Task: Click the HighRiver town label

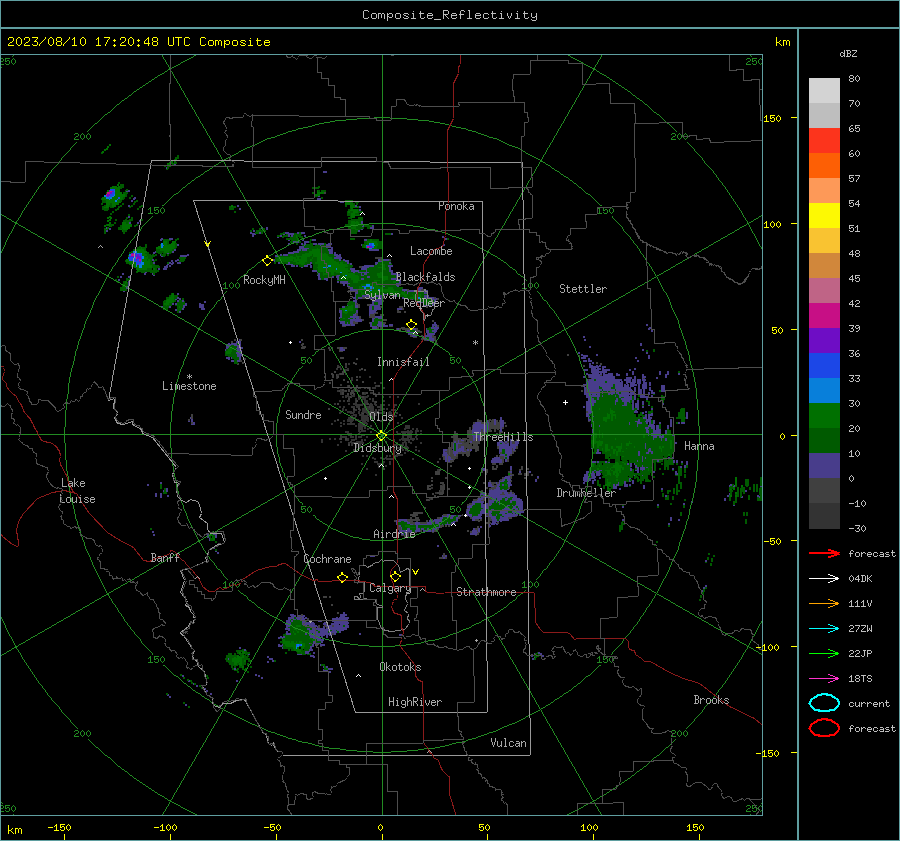Action: click(415, 702)
